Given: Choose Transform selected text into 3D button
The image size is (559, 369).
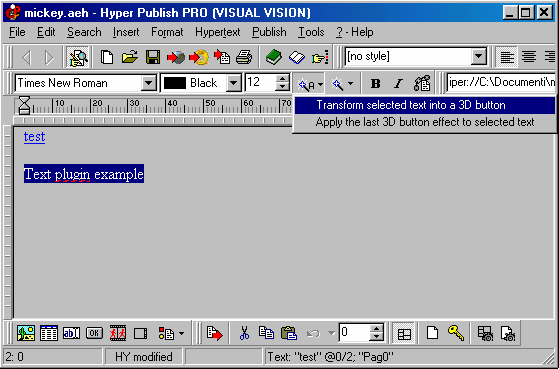Looking at the screenshot, I should [425, 105].
